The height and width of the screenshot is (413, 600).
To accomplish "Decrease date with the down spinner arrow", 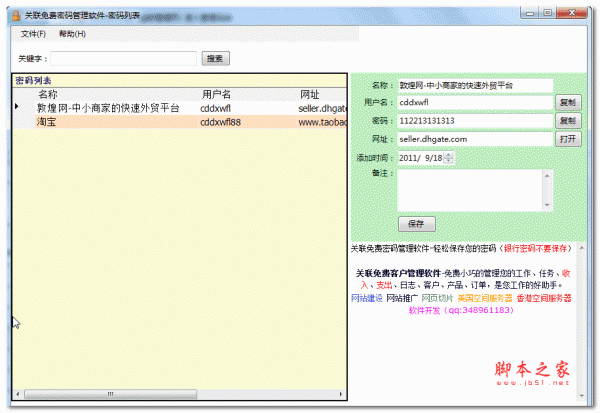I will (x=449, y=161).
